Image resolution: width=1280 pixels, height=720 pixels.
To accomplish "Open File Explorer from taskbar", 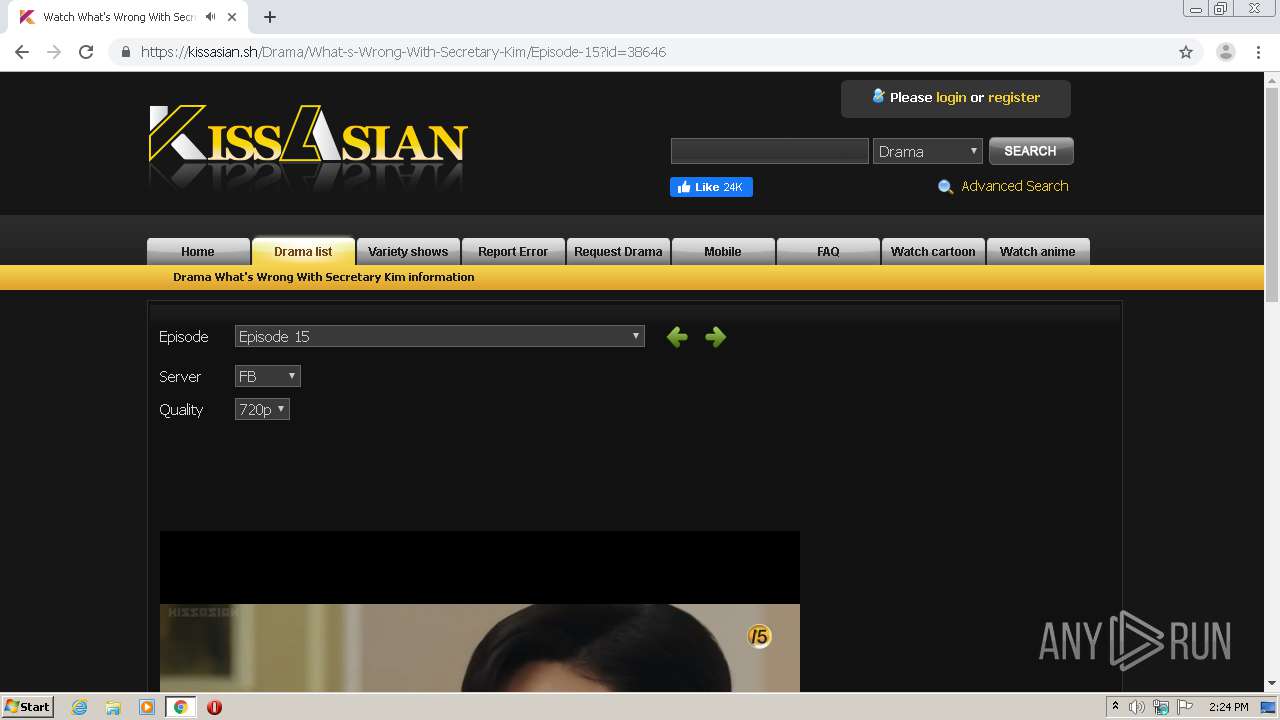I will point(113,707).
